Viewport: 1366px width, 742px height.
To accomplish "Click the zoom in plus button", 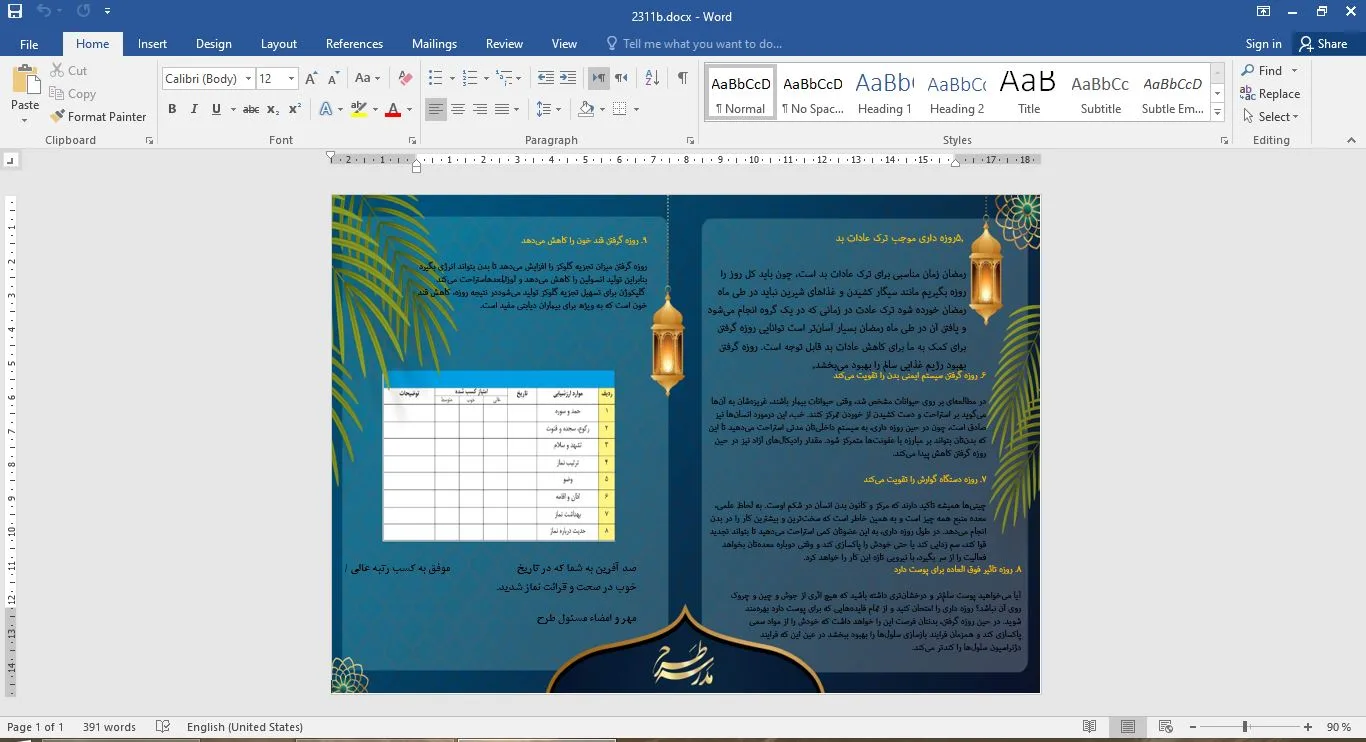I will (1309, 727).
